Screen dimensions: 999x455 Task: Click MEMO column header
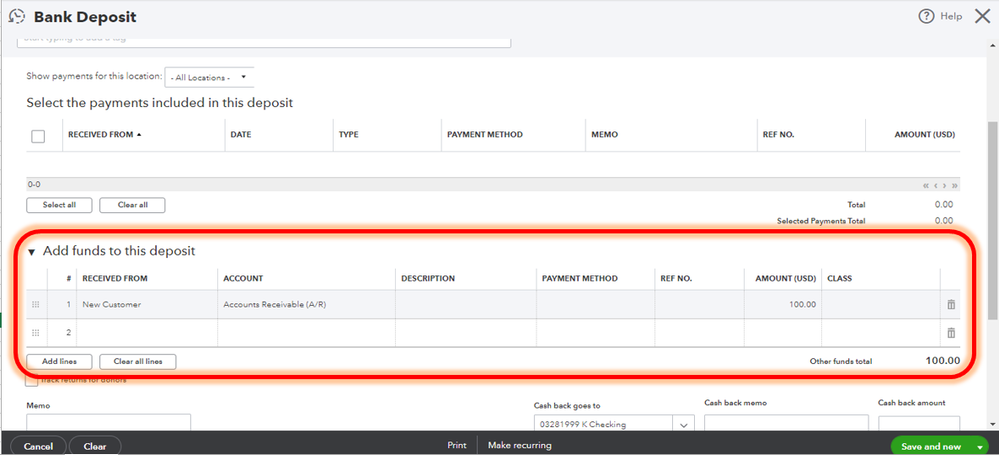(x=604, y=134)
